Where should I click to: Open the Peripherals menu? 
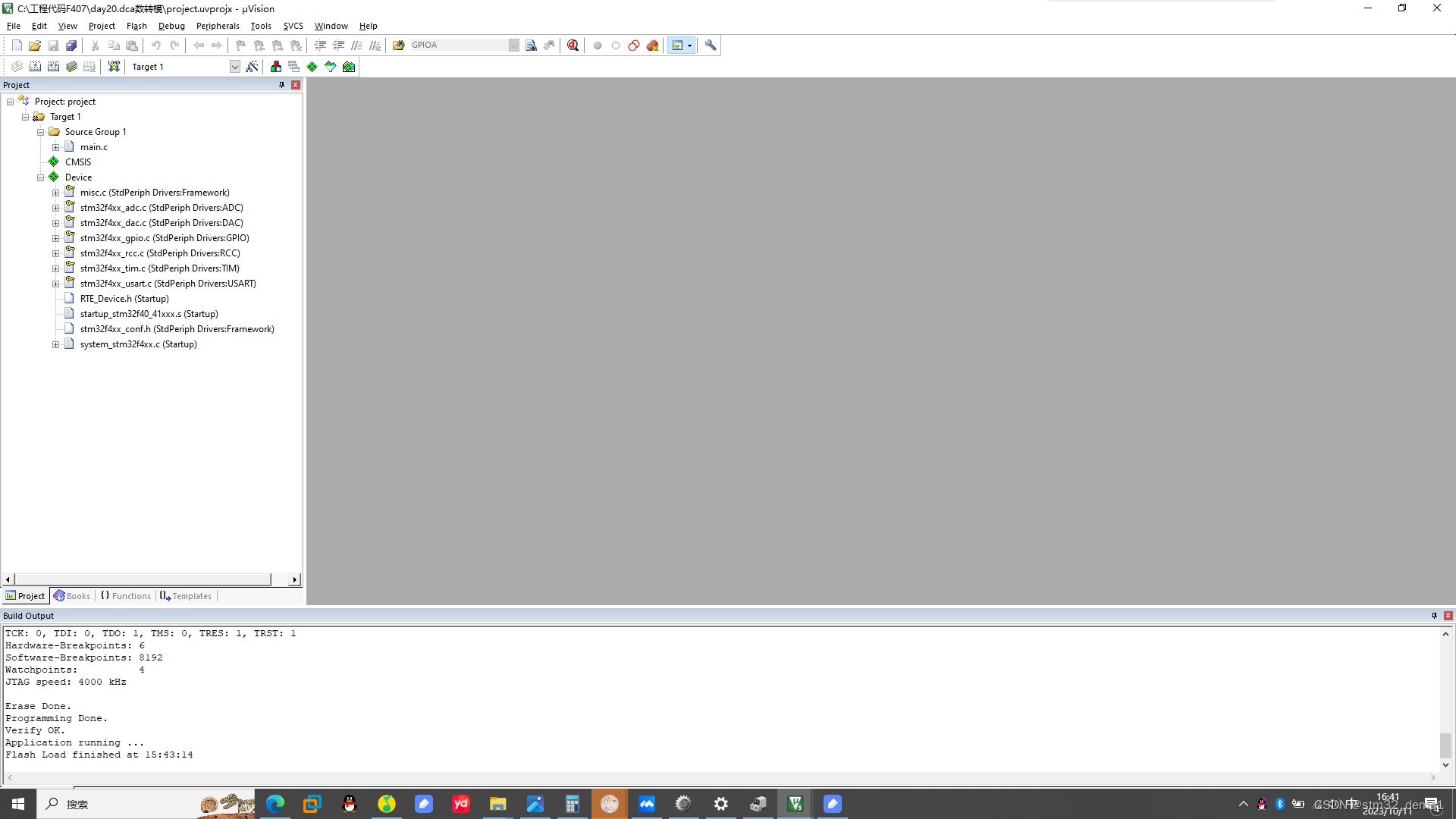[217, 26]
